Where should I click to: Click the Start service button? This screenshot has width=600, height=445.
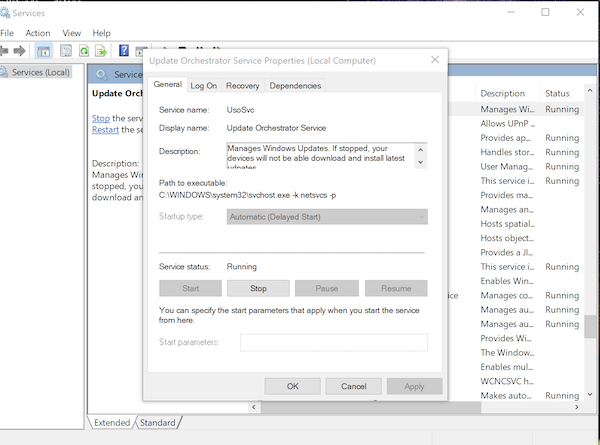point(191,288)
